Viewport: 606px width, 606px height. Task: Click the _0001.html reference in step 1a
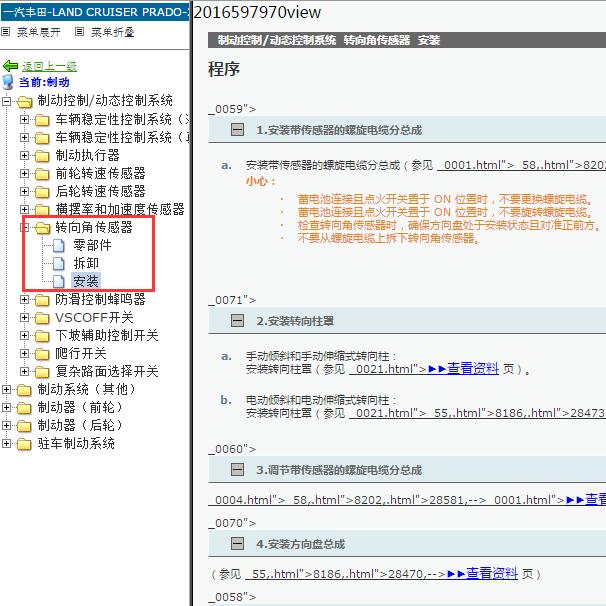(475, 165)
